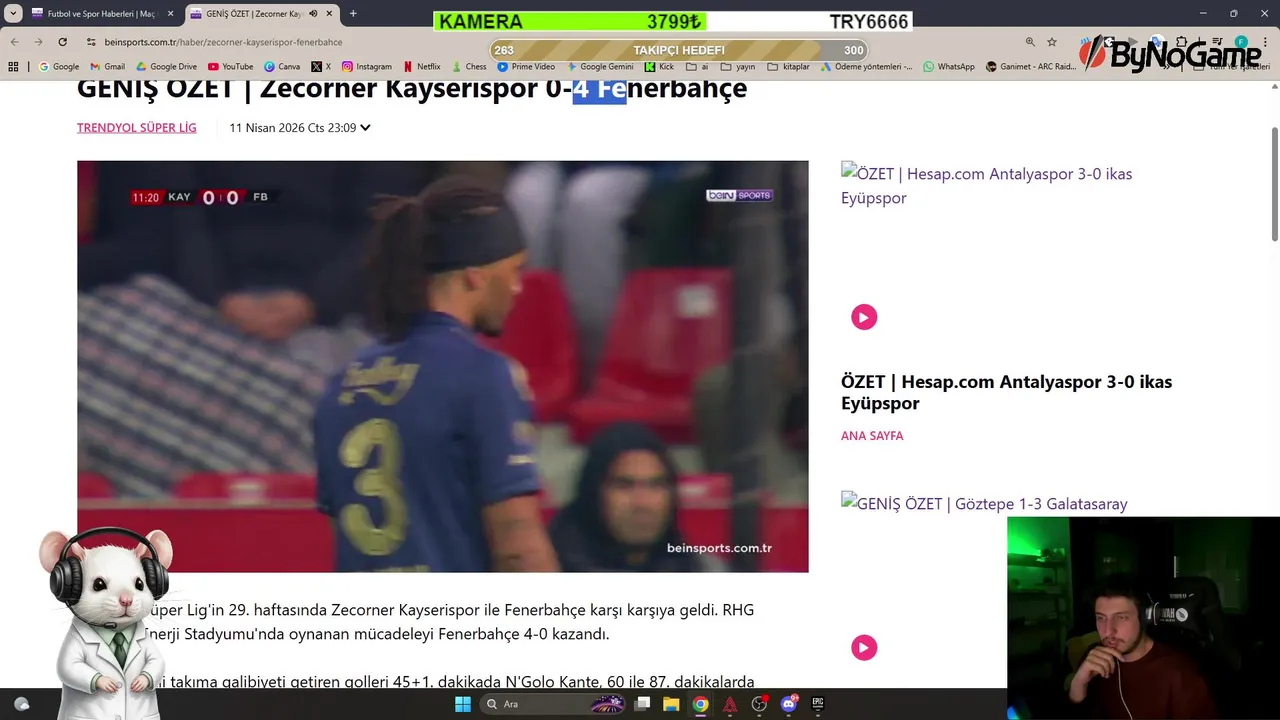
Task: Open the 'kitaplar' bookmarks folder
Action: tap(788, 67)
